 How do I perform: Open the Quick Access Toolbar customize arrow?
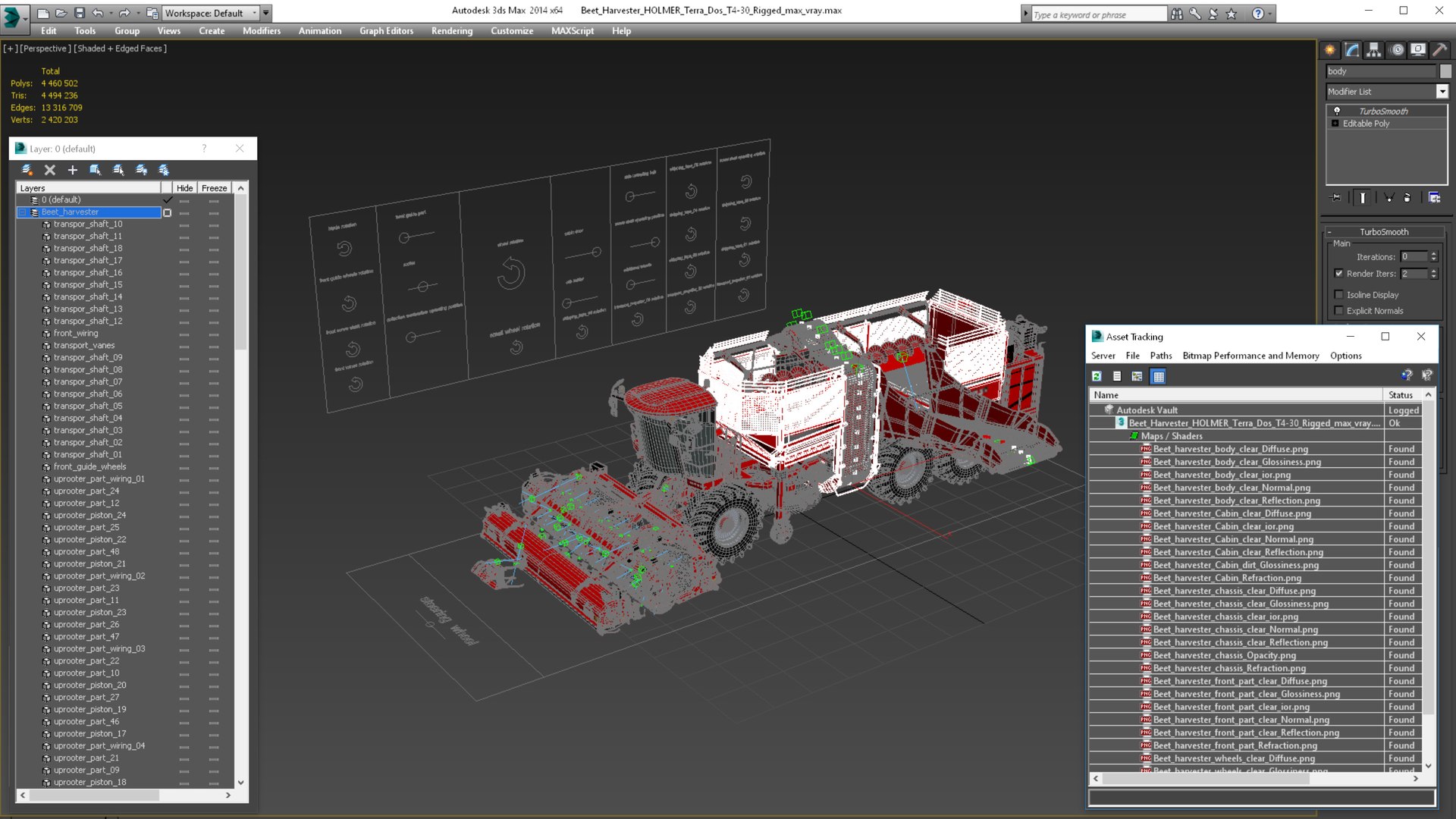266,13
